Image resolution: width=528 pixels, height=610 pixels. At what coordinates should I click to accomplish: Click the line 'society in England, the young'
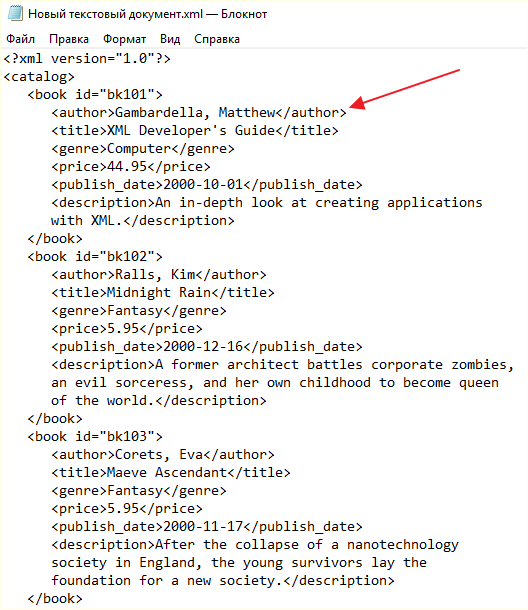[239, 563]
